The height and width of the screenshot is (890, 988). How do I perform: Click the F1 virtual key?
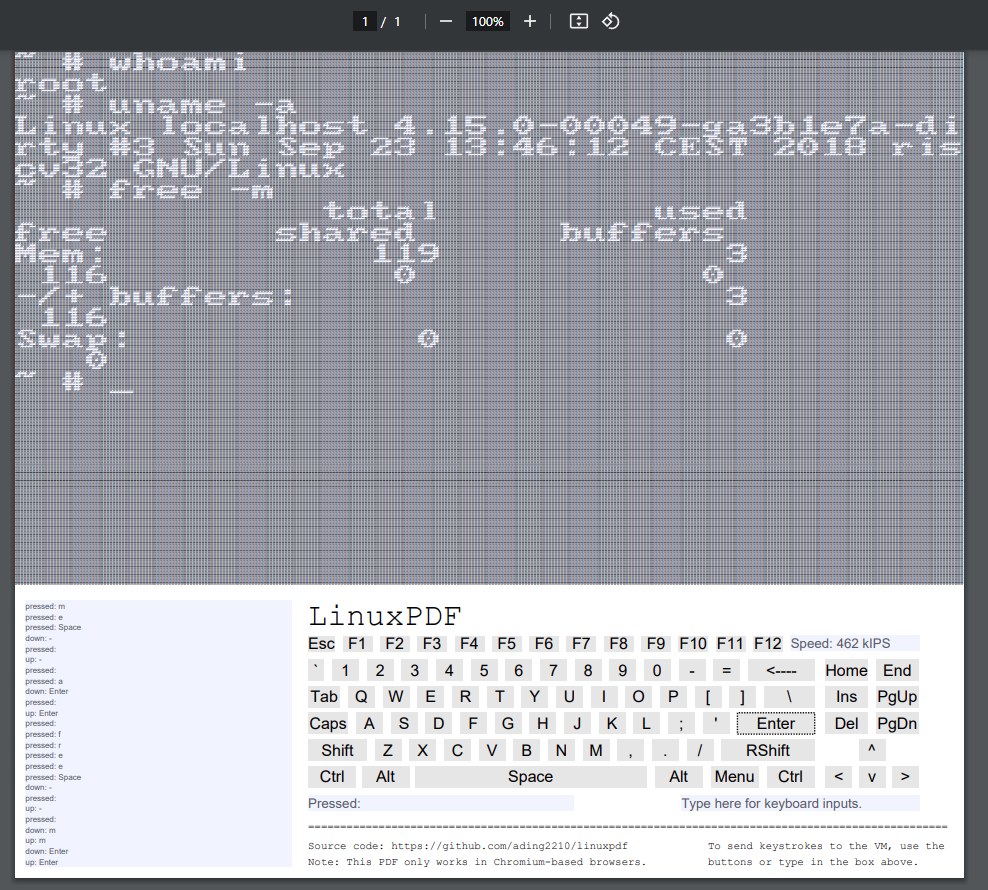[x=357, y=644]
